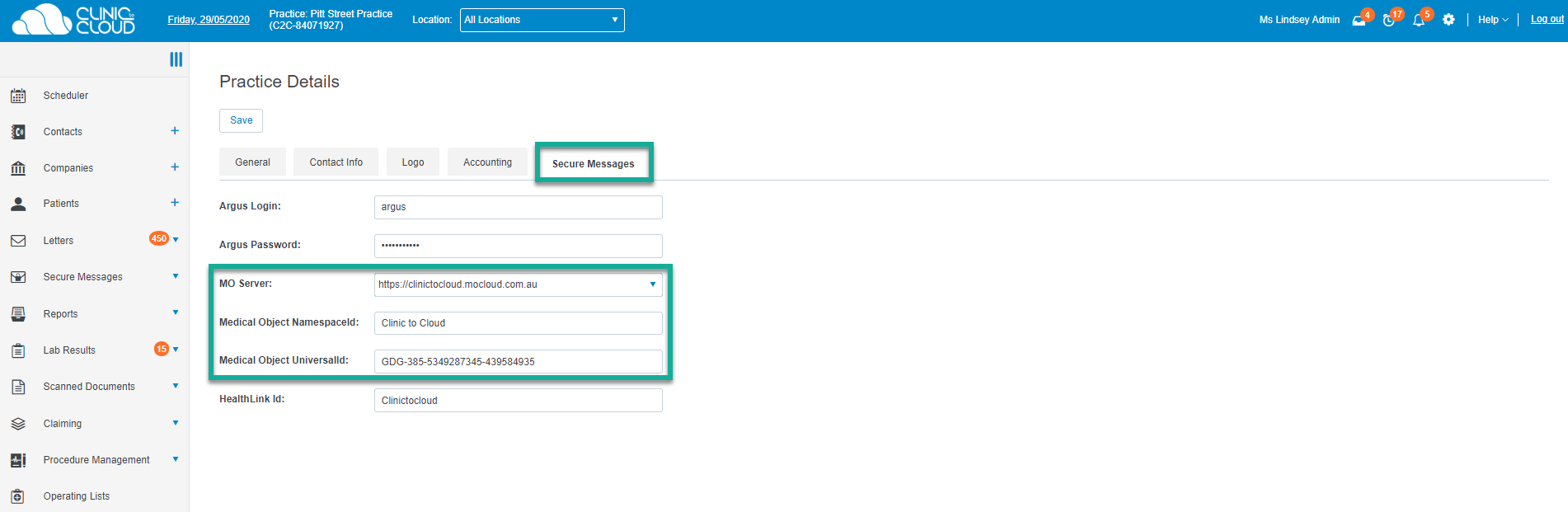1568x512 pixels.
Task: Open the Scheduler calendar icon in sidebar
Action: [18, 96]
